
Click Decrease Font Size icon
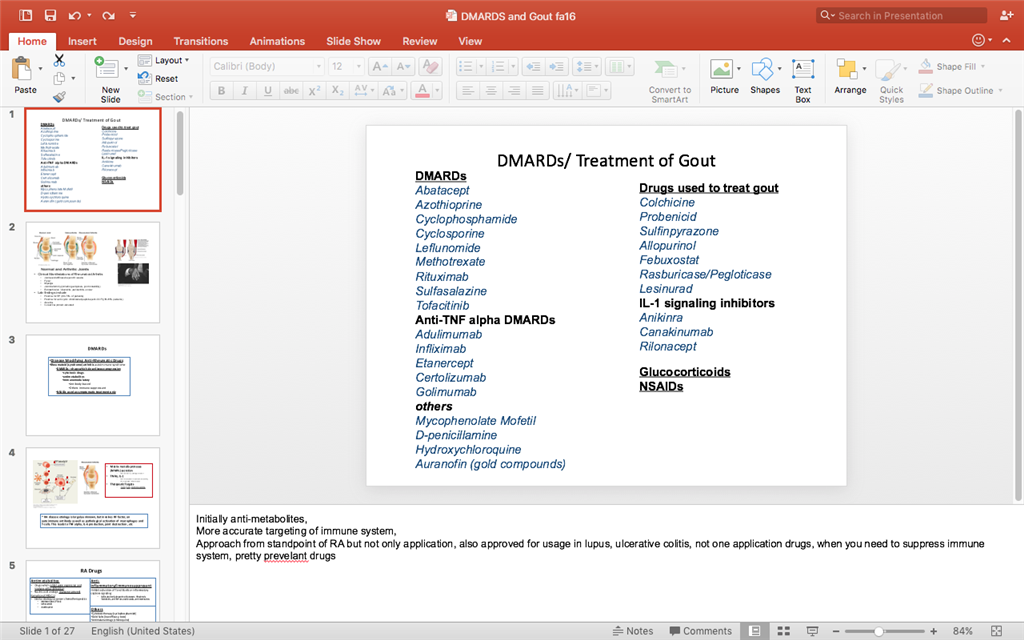point(403,67)
